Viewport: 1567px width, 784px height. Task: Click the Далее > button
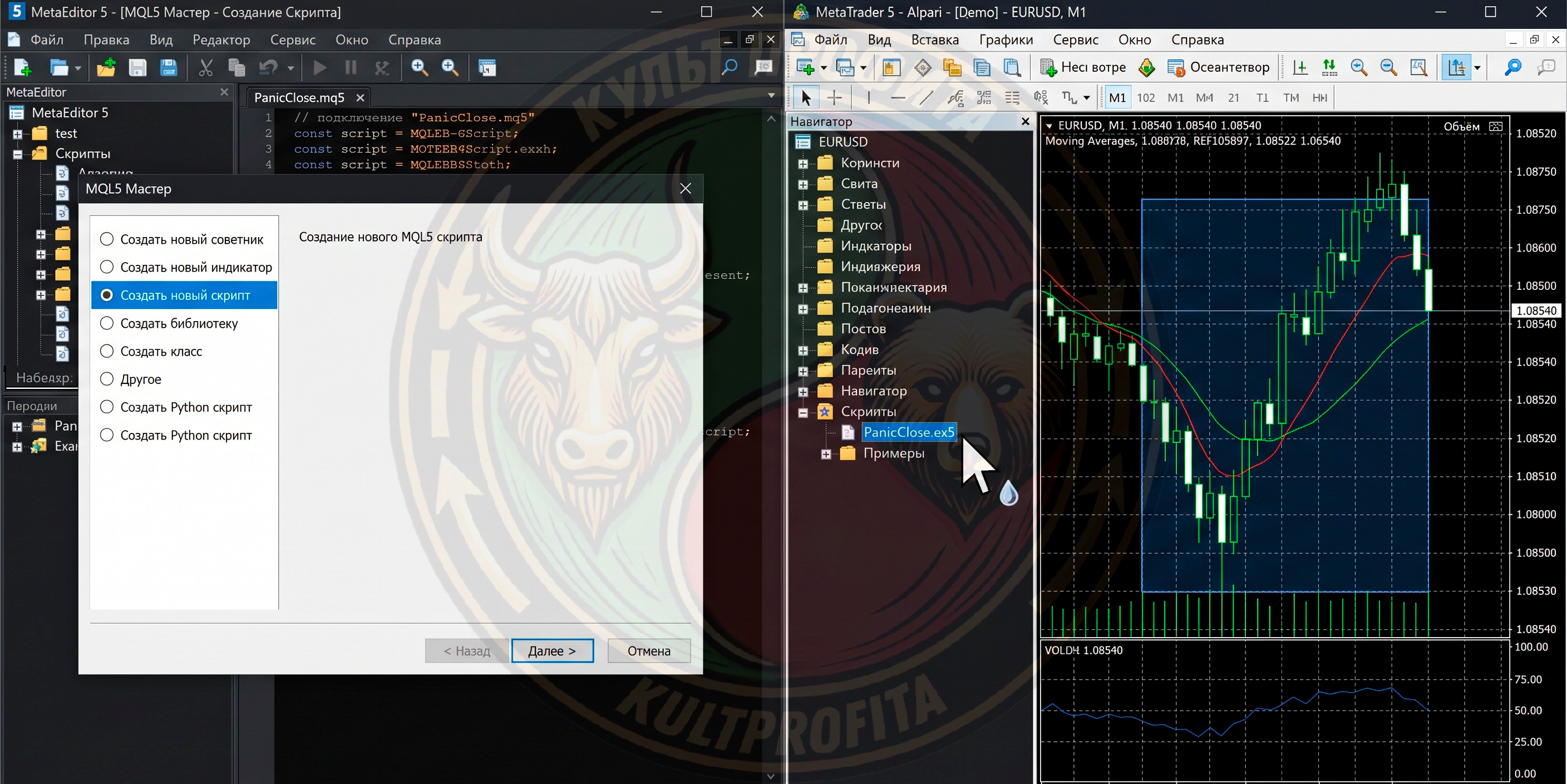tap(552, 651)
